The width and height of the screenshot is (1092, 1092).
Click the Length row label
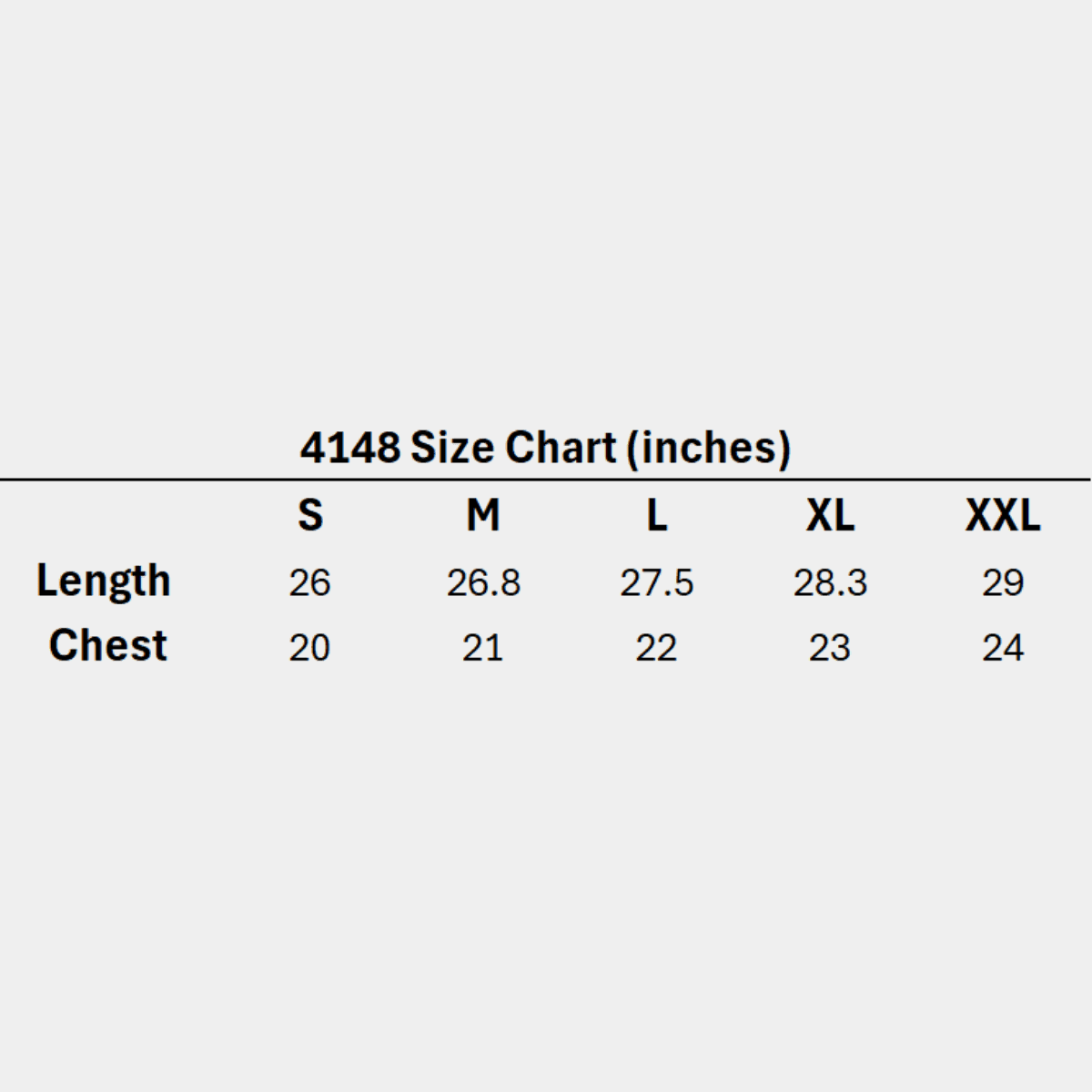pos(104,581)
